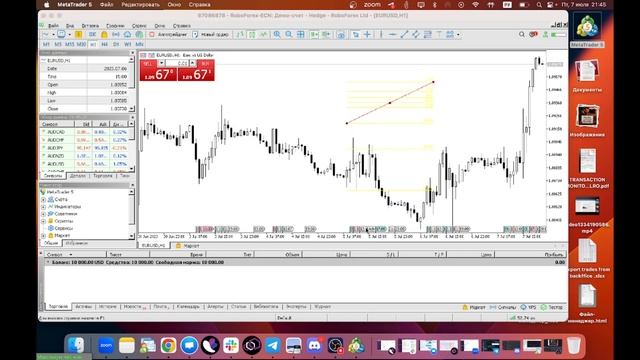Viewport: 640px width, 360px height.
Task: Open Telegram from the Dock
Action: tap(272, 345)
